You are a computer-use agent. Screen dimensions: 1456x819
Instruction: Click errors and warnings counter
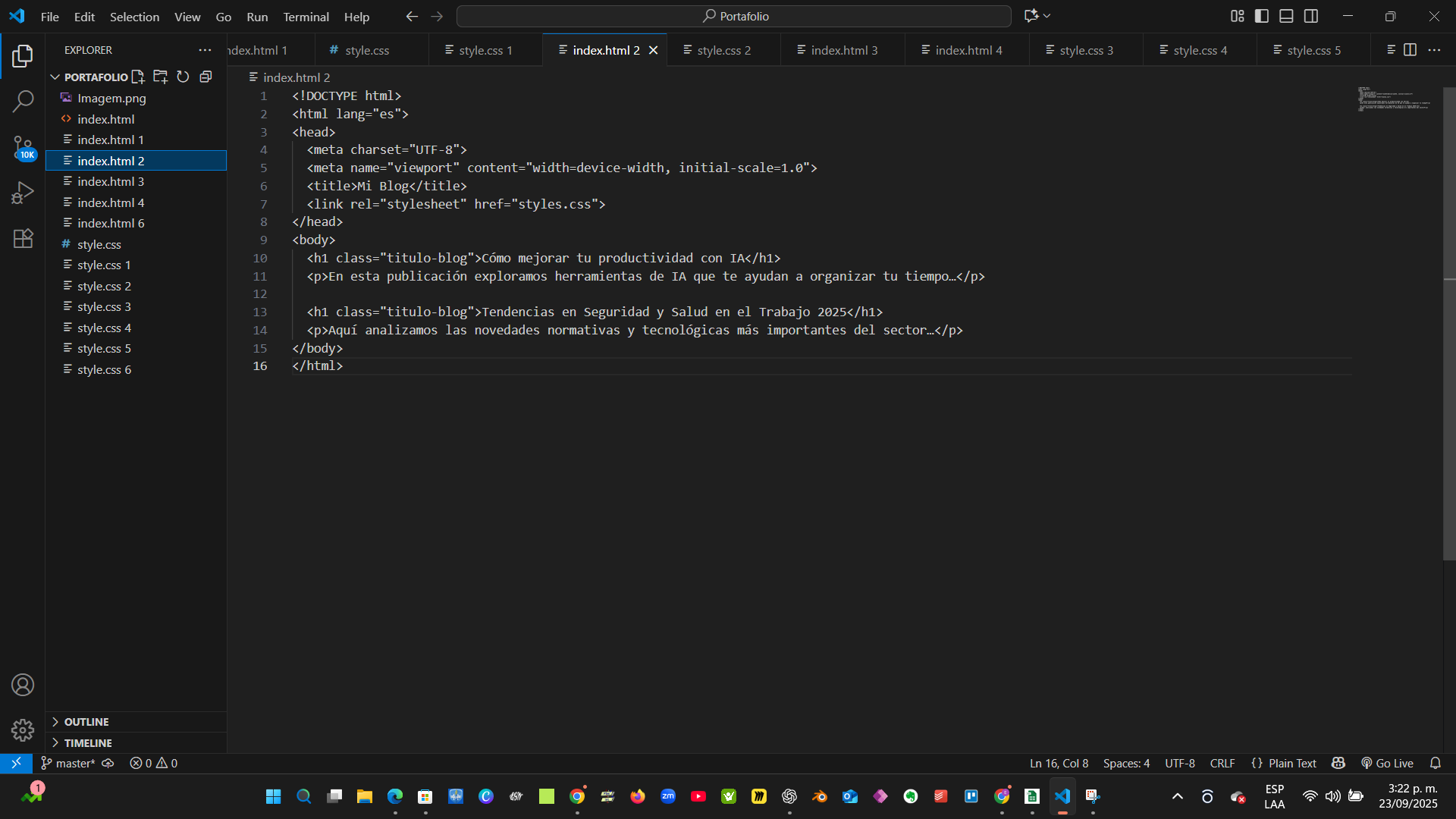tap(153, 763)
